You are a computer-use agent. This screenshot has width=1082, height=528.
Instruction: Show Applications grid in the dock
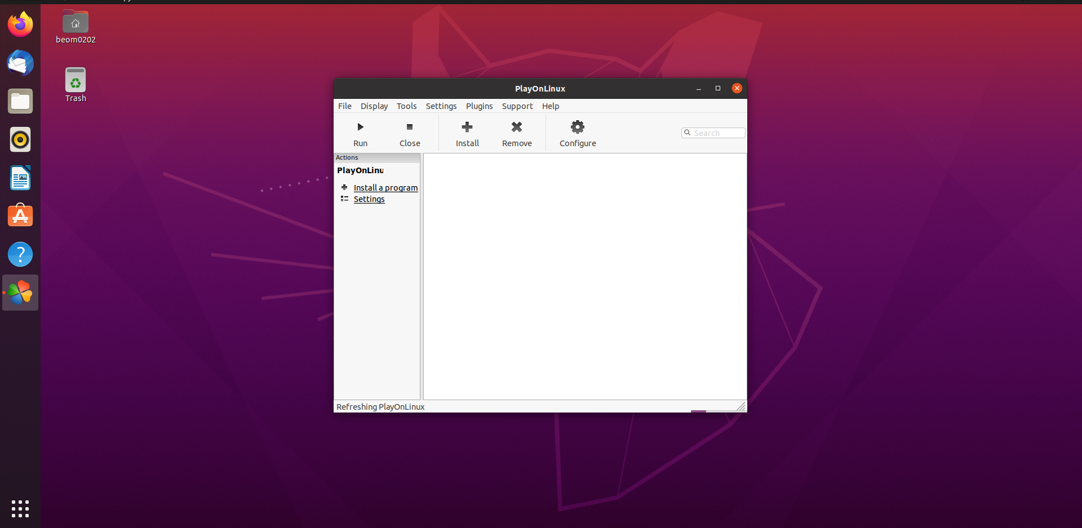click(20, 508)
